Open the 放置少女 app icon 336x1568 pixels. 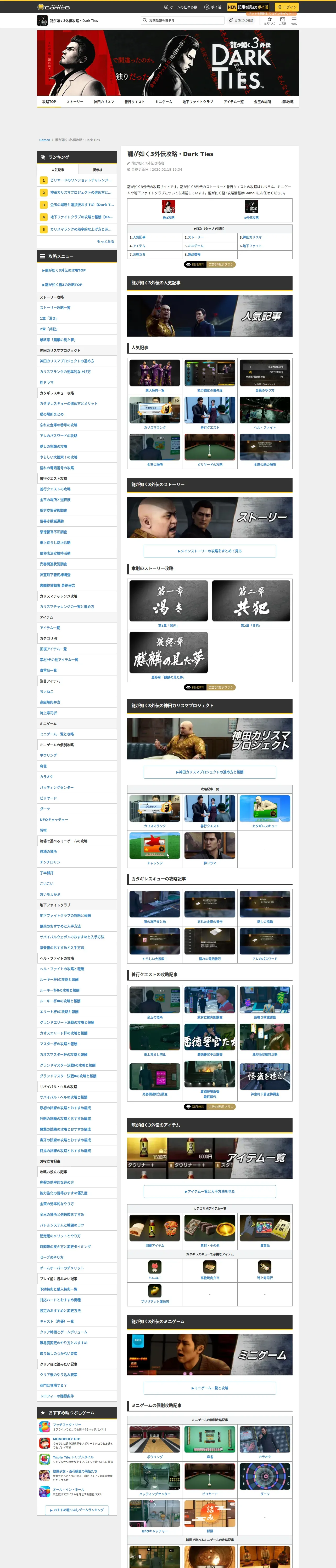44,1475
